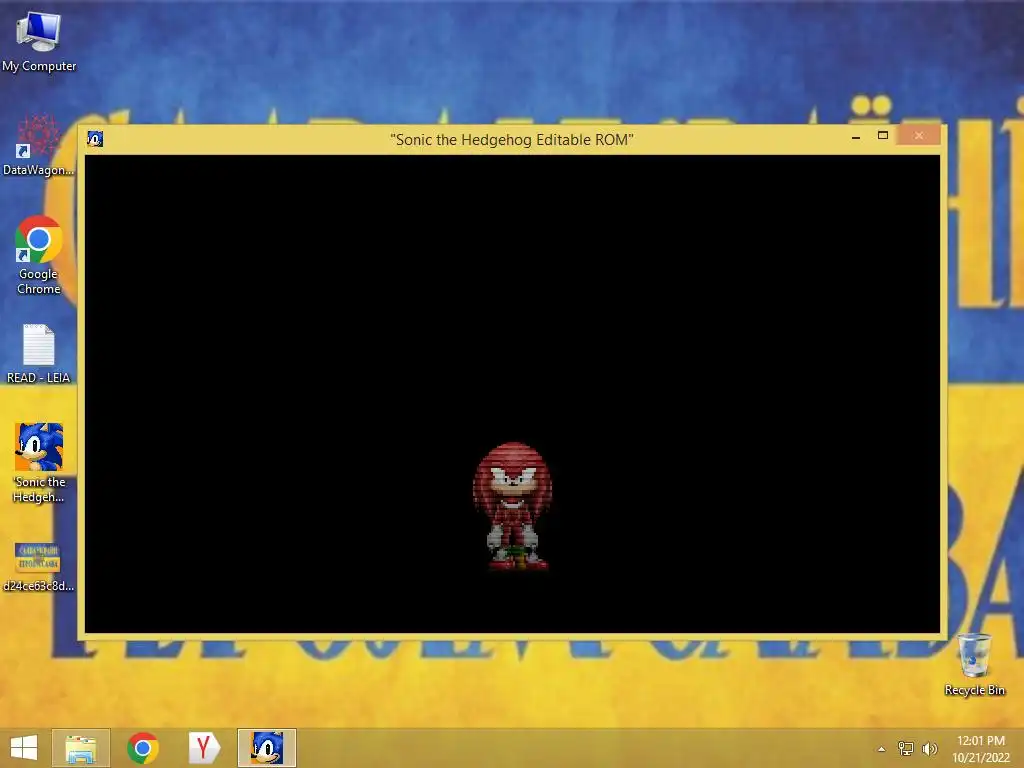Launch Chrome from the taskbar
Viewport: 1024px width, 768px height.
(x=143, y=748)
